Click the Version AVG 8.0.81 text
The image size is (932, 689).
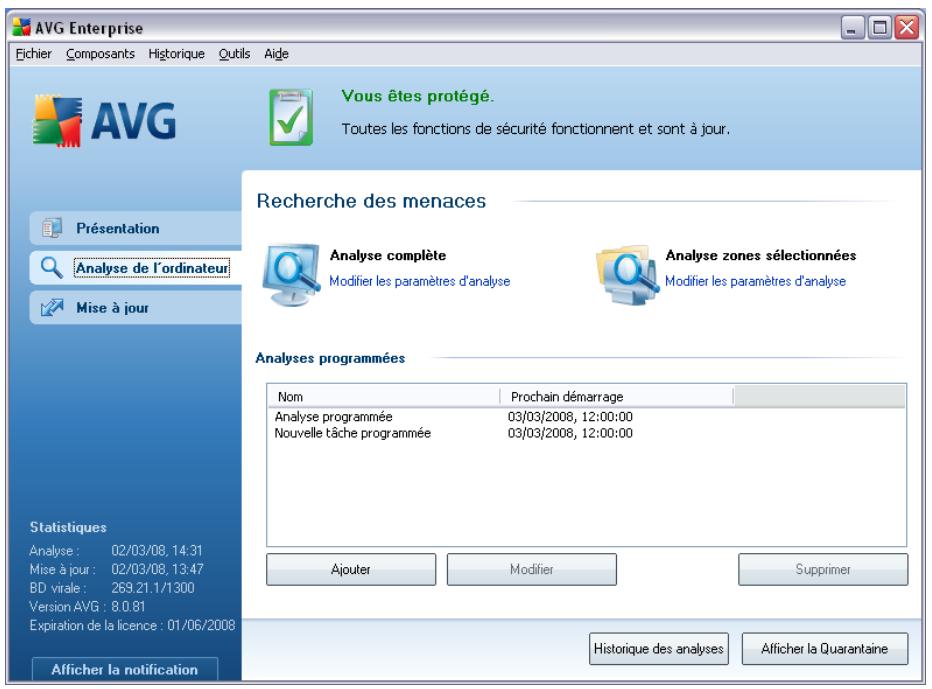click(x=87, y=606)
